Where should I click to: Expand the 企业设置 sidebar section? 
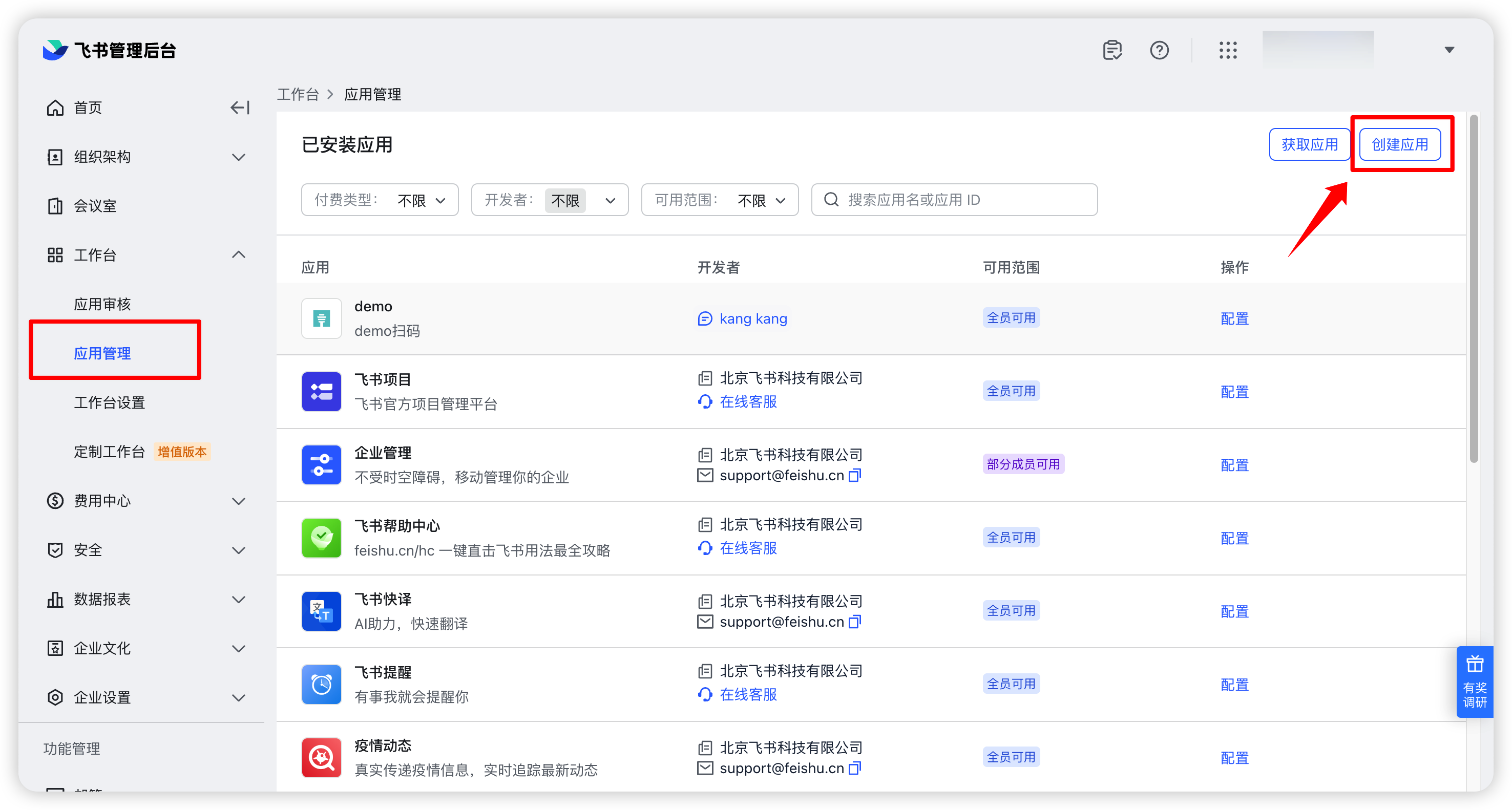coord(238,698)
